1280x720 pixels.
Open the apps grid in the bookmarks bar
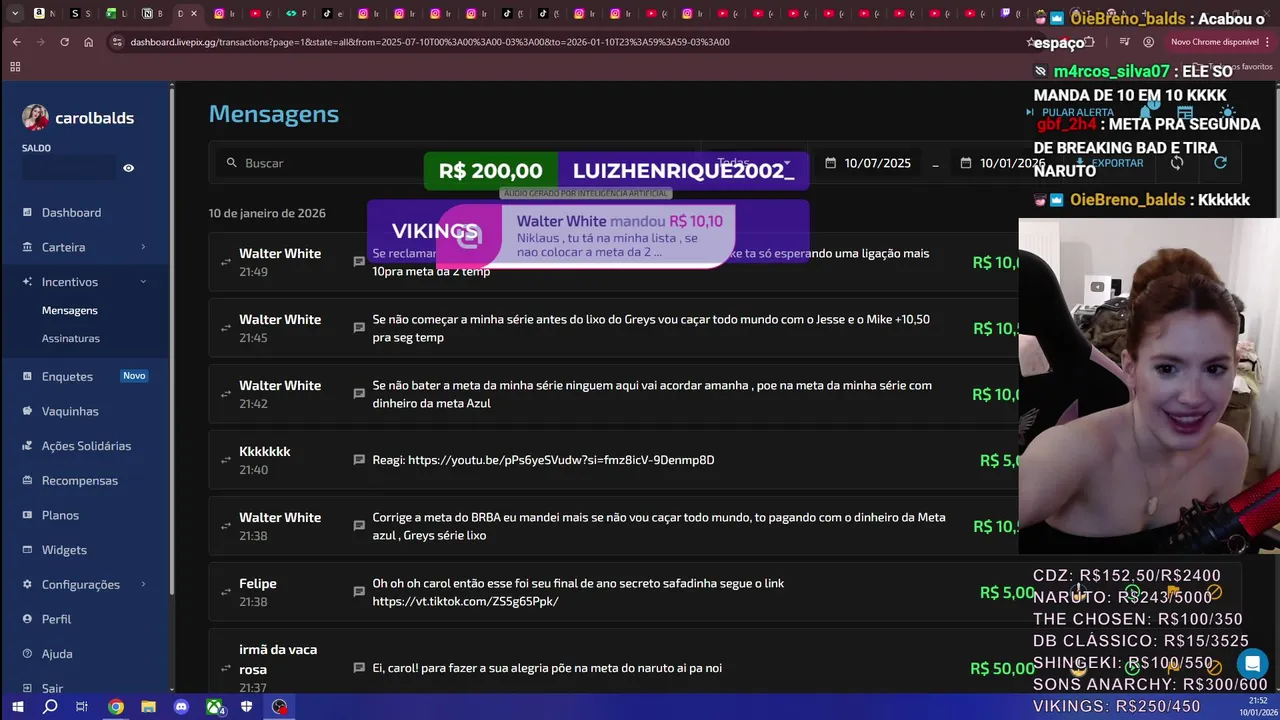tap(15, 67)
